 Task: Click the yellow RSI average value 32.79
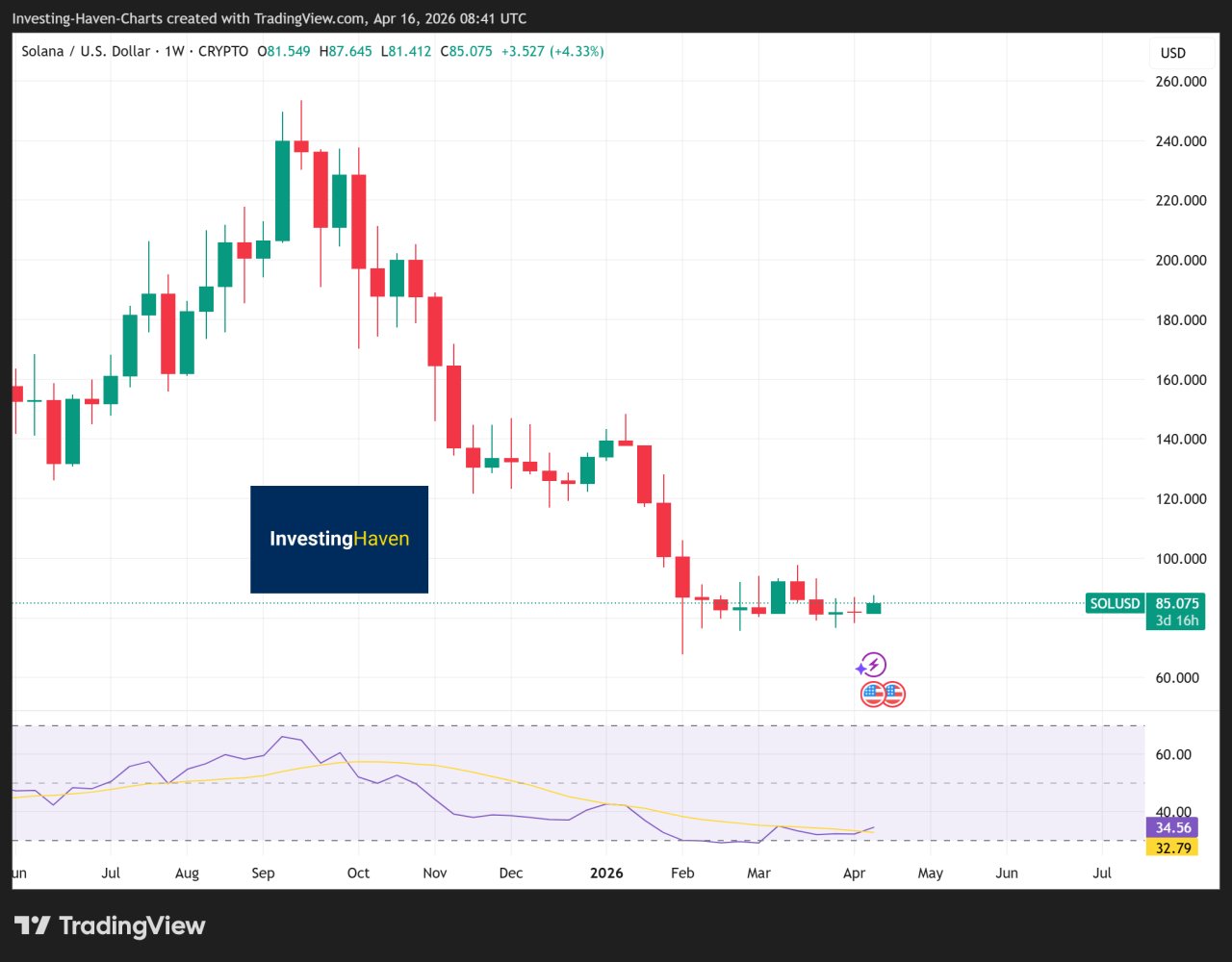point(1172,848)
